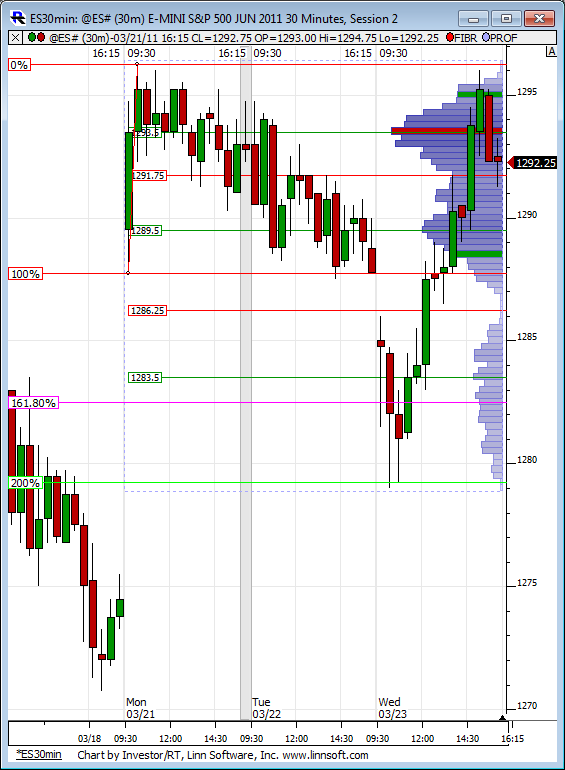This screenshot has width=565, height=770.
Task: Select the green 200% Fibonacci label
Action: tap(25, 483)
